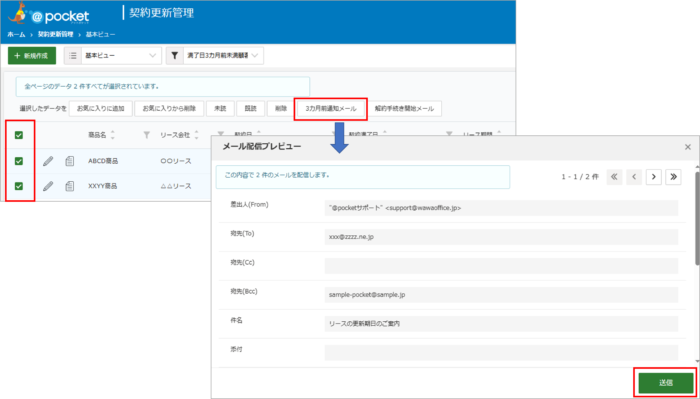Click the sort arrows on リース会社 column
Image resolution: width=700 pixels, height=399 pixels.
coord(196,135)
